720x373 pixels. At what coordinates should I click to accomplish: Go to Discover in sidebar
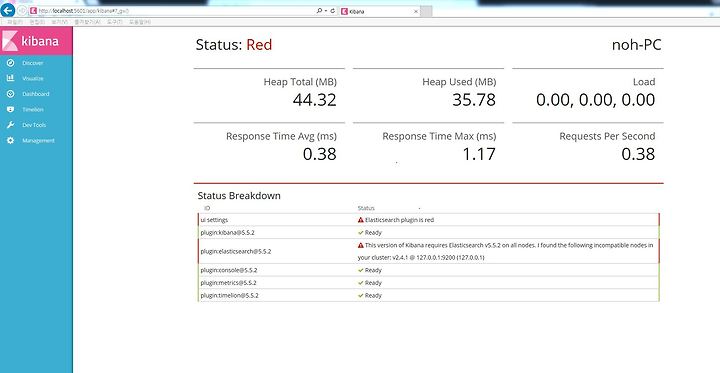(x=33, y=63)
